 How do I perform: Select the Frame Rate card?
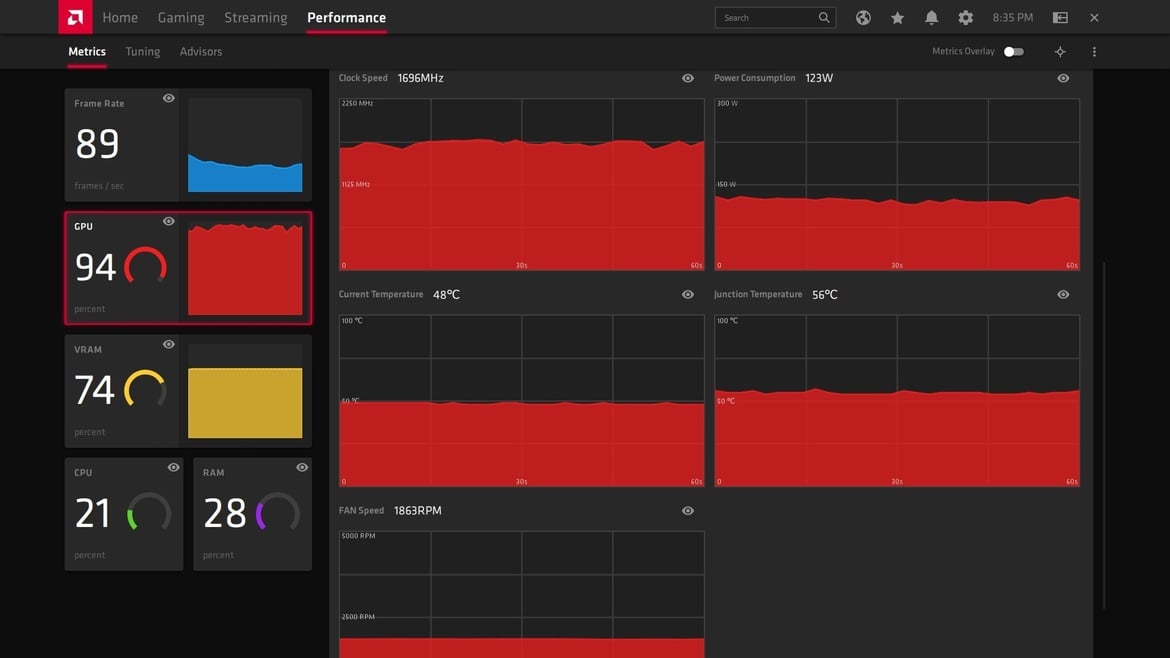[188, 145]
